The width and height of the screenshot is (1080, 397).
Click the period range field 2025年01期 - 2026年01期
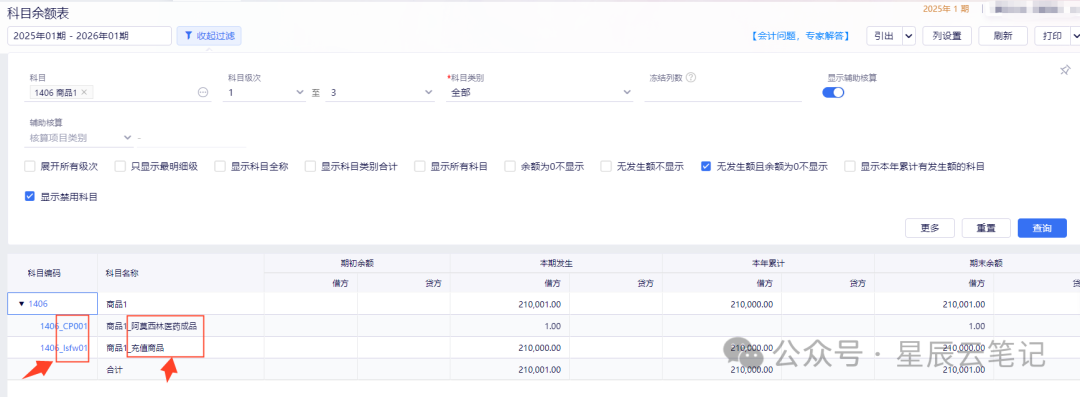tap(89, 36)
